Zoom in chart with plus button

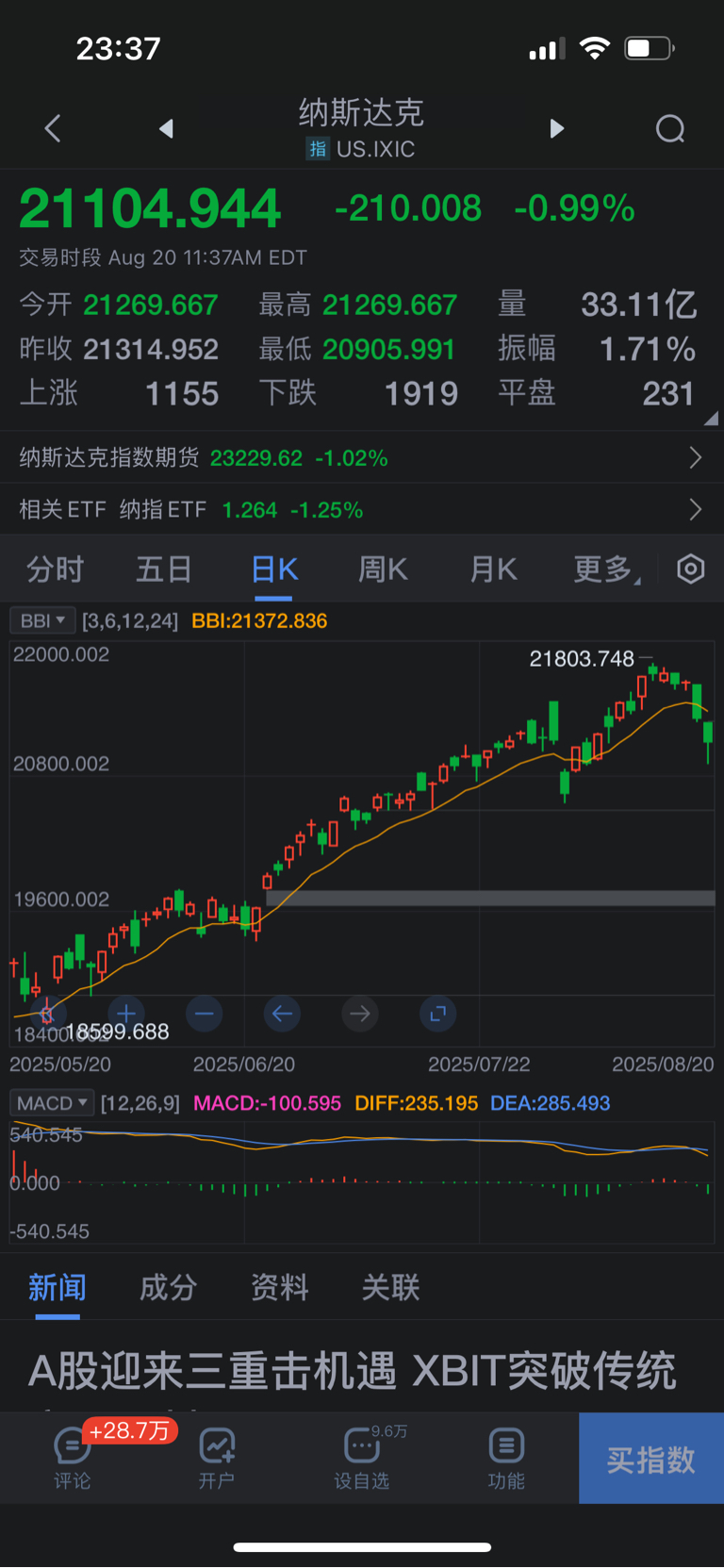pos(126,1014)
